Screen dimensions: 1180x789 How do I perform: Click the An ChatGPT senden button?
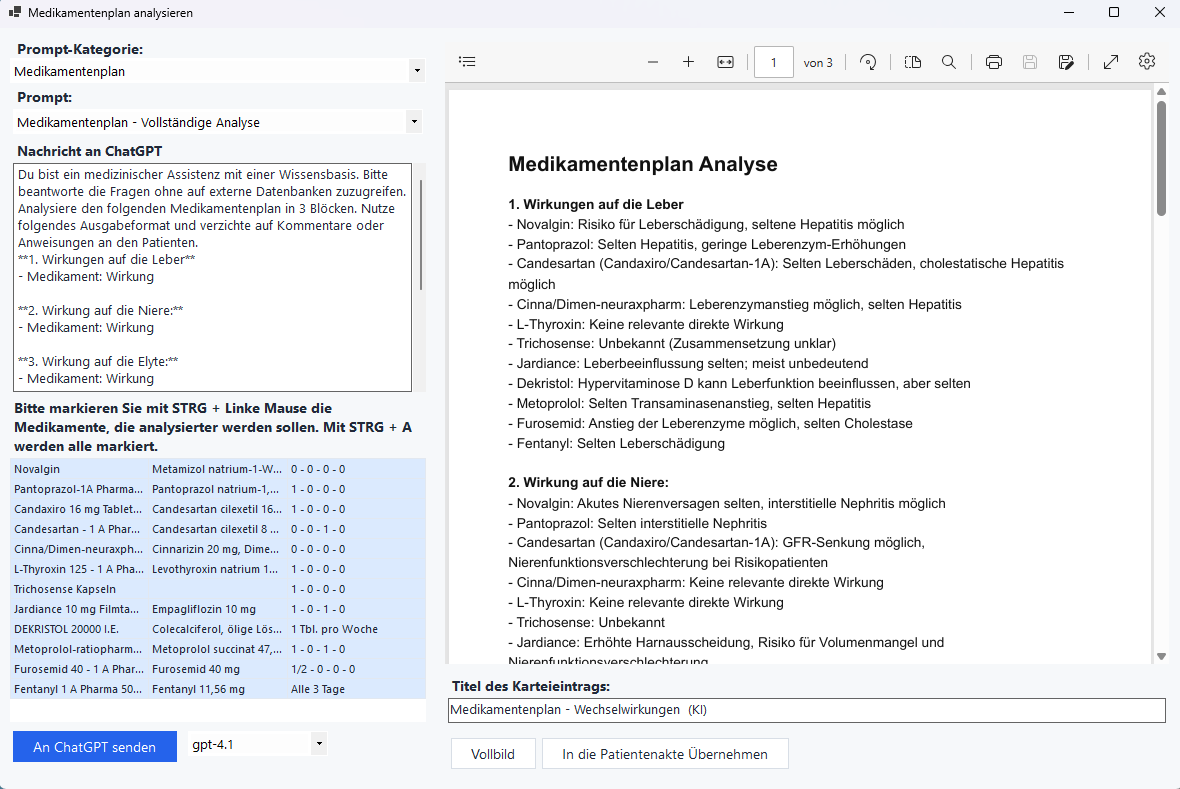[95, 747]
